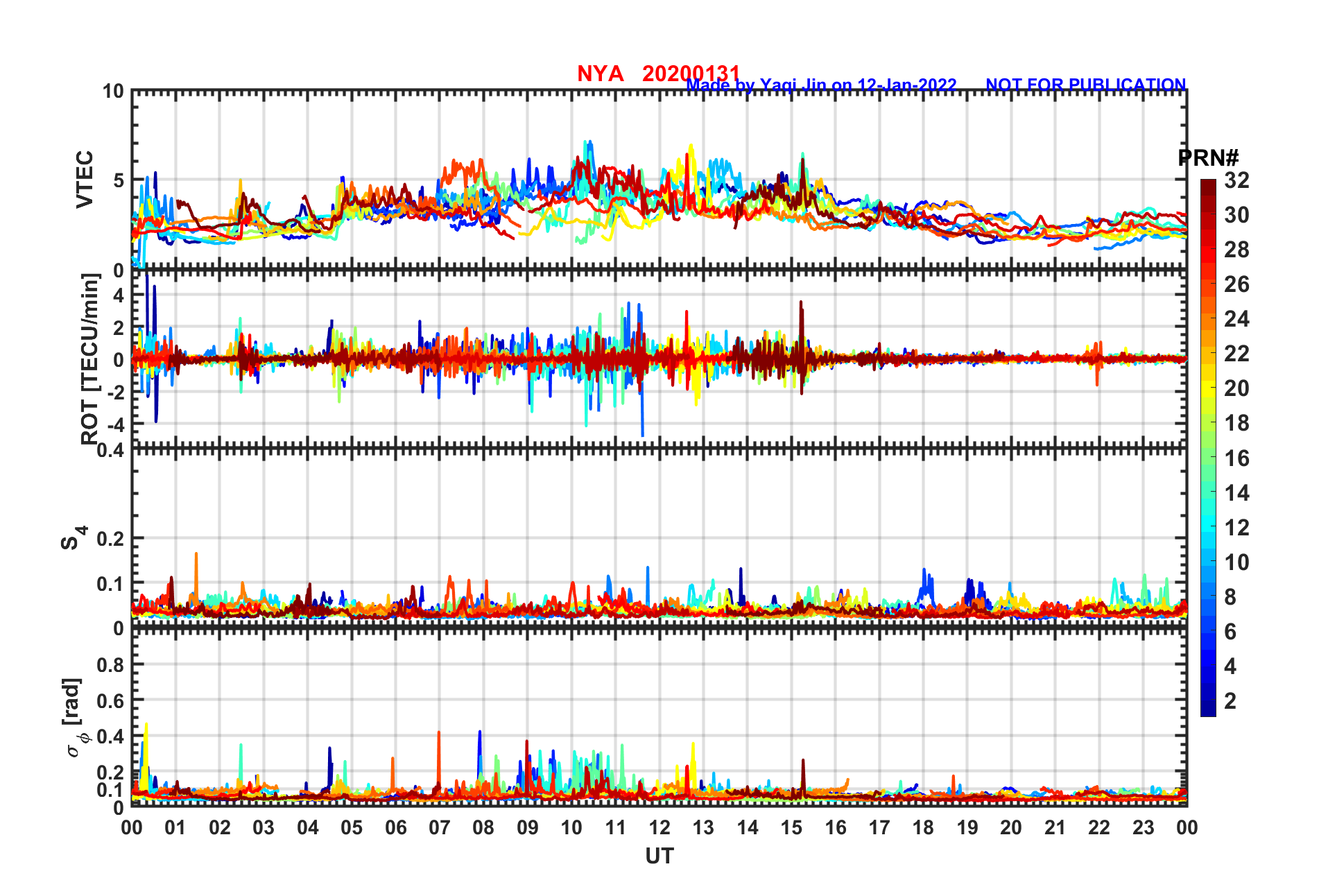Click VTEC axis tick label "10"
This screenshot has width=1319, height=896.
[x=113, y=92]
